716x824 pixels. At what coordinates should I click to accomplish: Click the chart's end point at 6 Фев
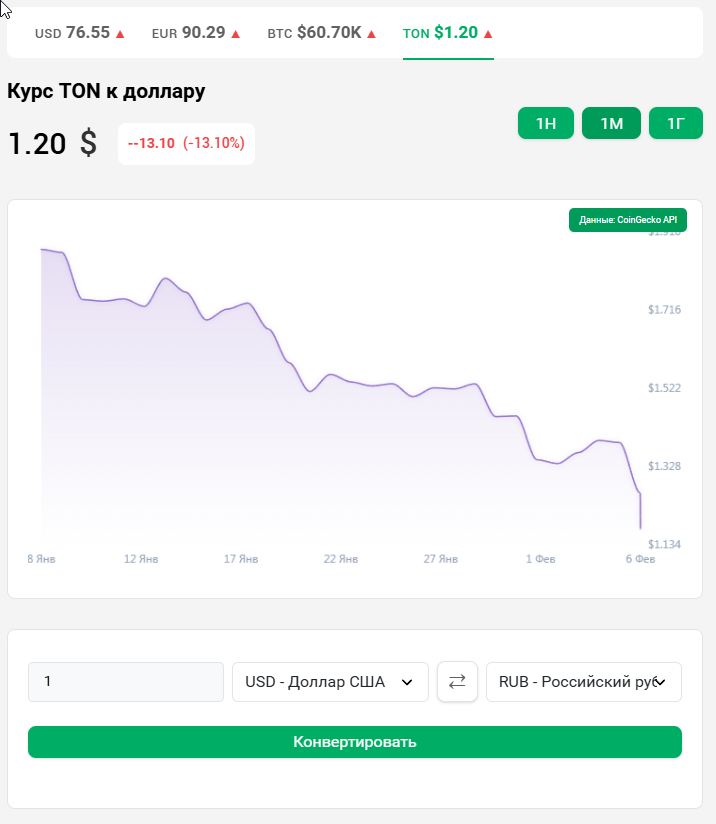[640, 526]
